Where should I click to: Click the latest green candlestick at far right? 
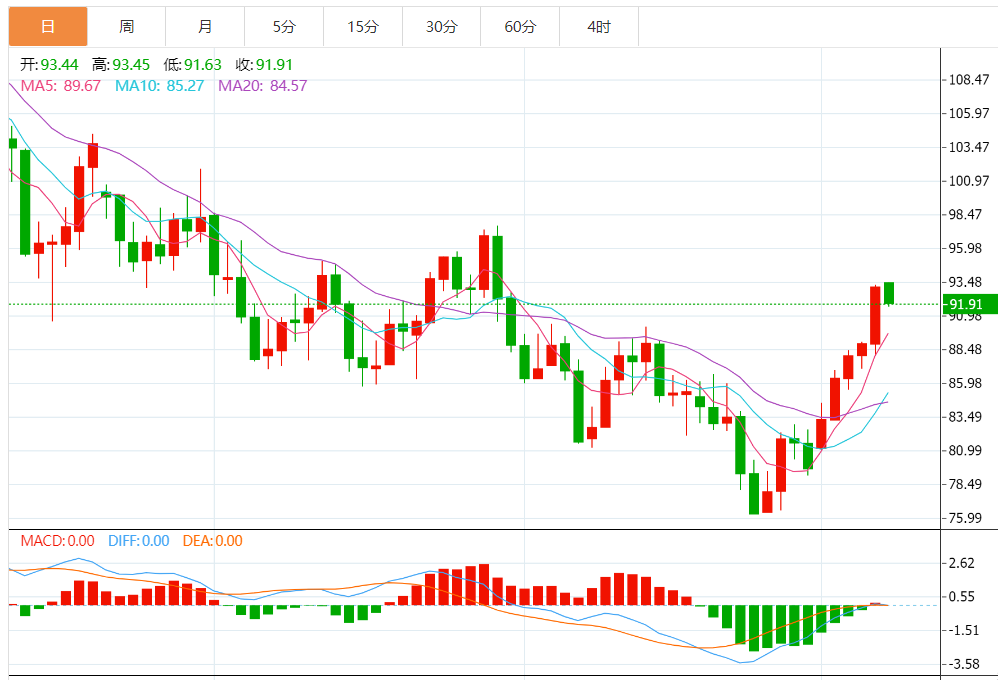(x=889, y=294)
